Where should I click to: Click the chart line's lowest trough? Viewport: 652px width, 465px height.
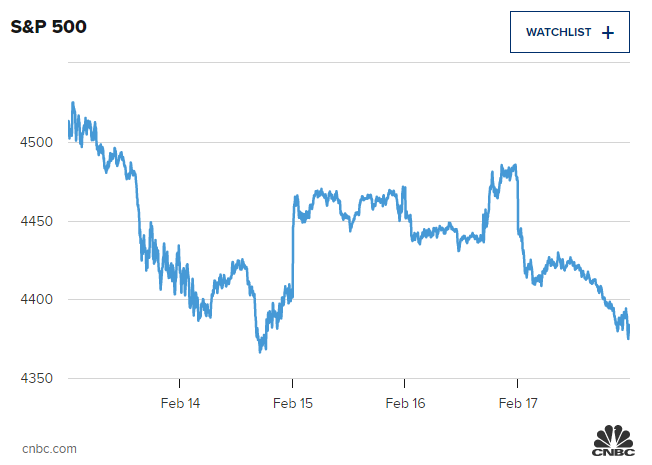pyautogui.click(x=261, y=351)
